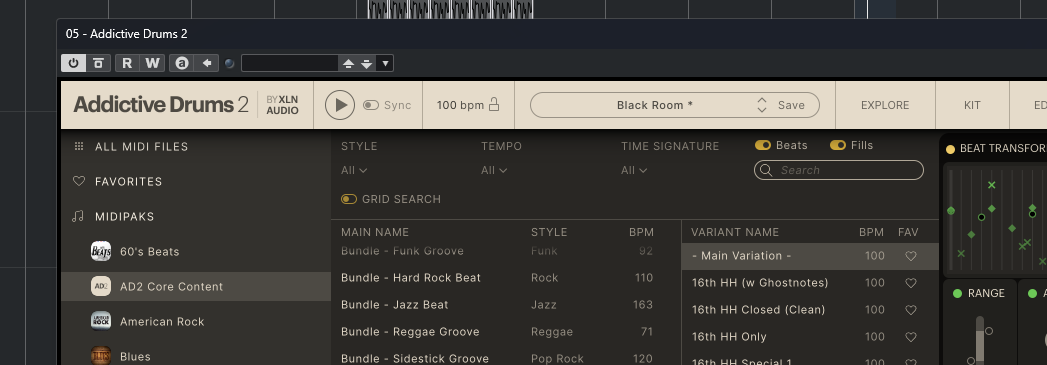Open the Tempo filter dropdown
1047x365 pixels.
[x=494, y=170]
